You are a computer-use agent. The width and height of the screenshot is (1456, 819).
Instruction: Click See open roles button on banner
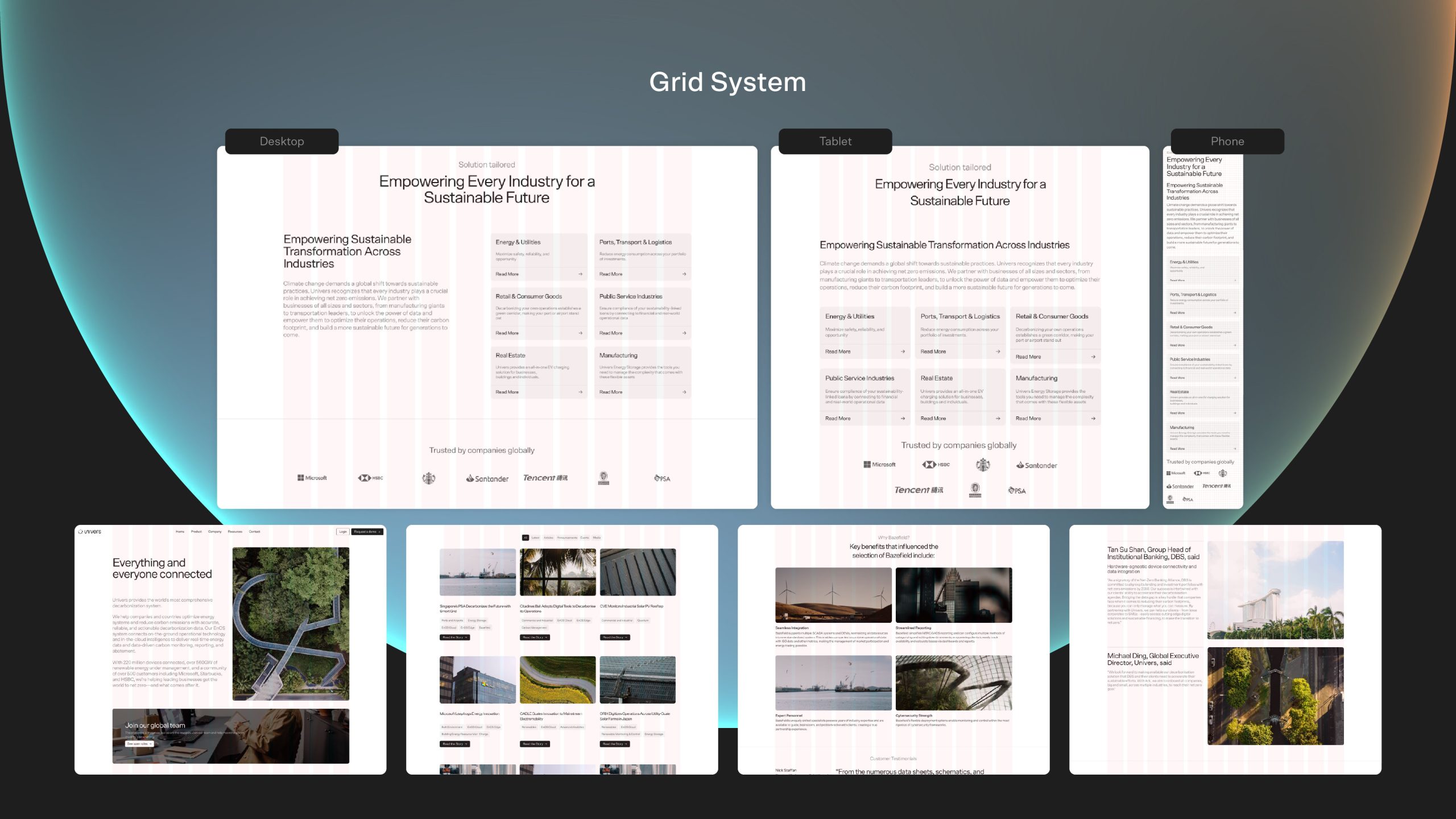coord(139,744)
